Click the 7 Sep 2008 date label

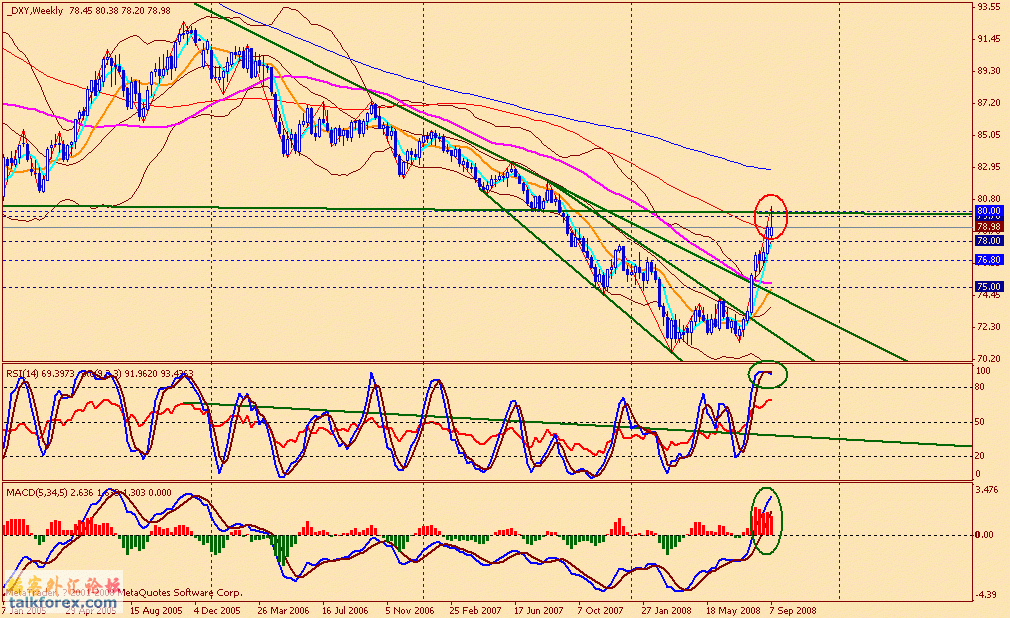click(x=793, y=610)
